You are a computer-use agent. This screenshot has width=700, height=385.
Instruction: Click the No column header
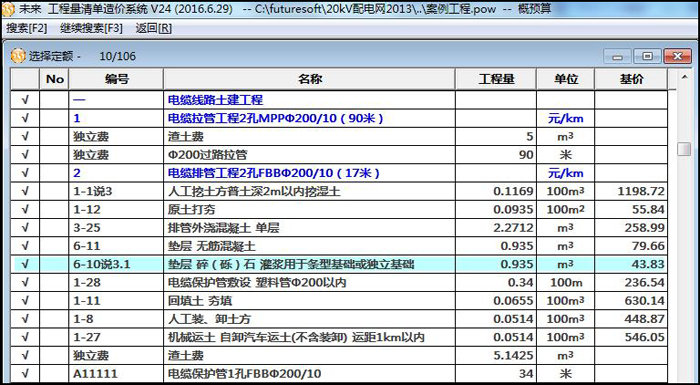[x=54, y=80]
